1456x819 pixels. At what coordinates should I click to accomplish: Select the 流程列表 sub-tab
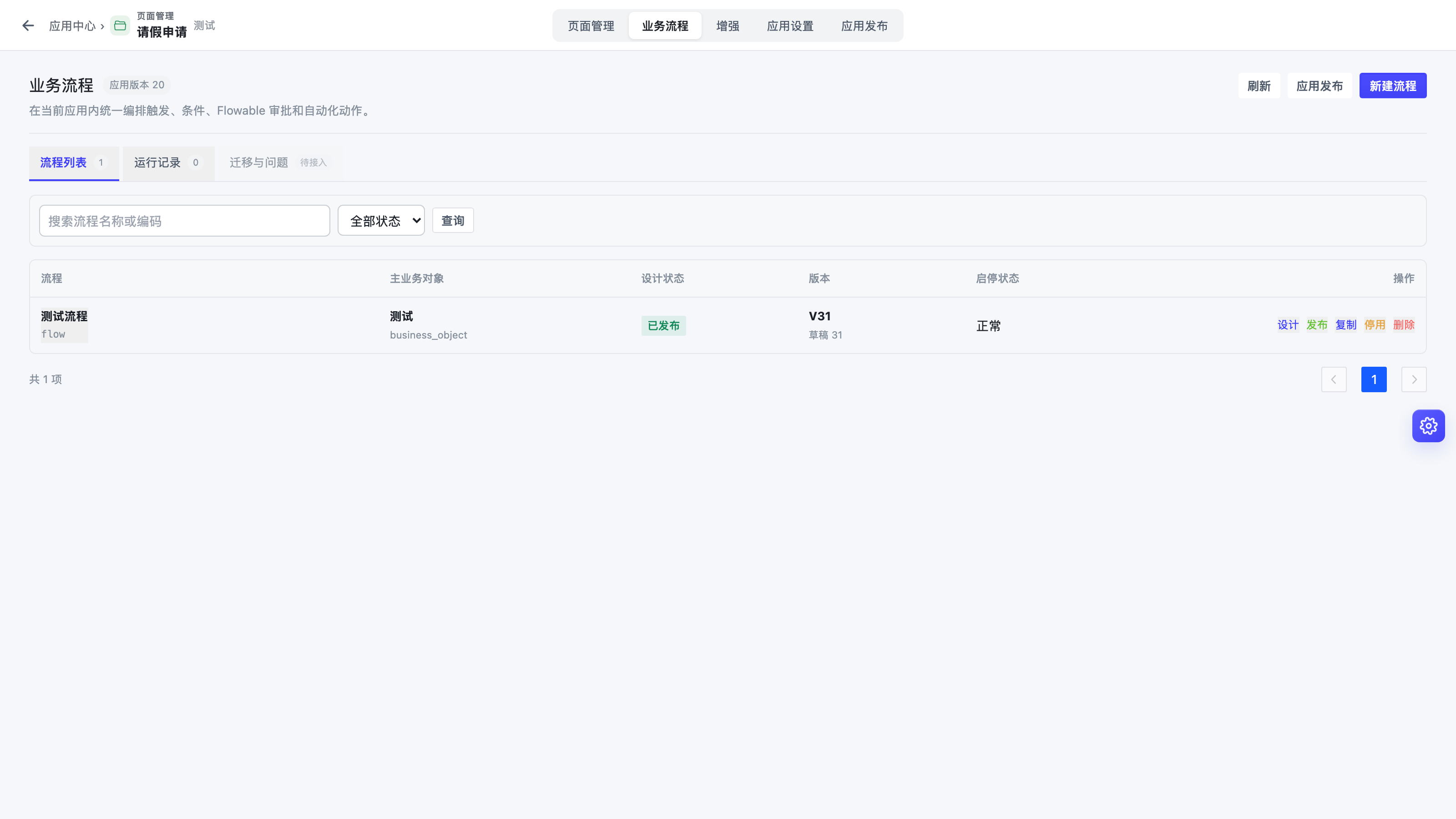pyautogui.click(x=74, y=163)
